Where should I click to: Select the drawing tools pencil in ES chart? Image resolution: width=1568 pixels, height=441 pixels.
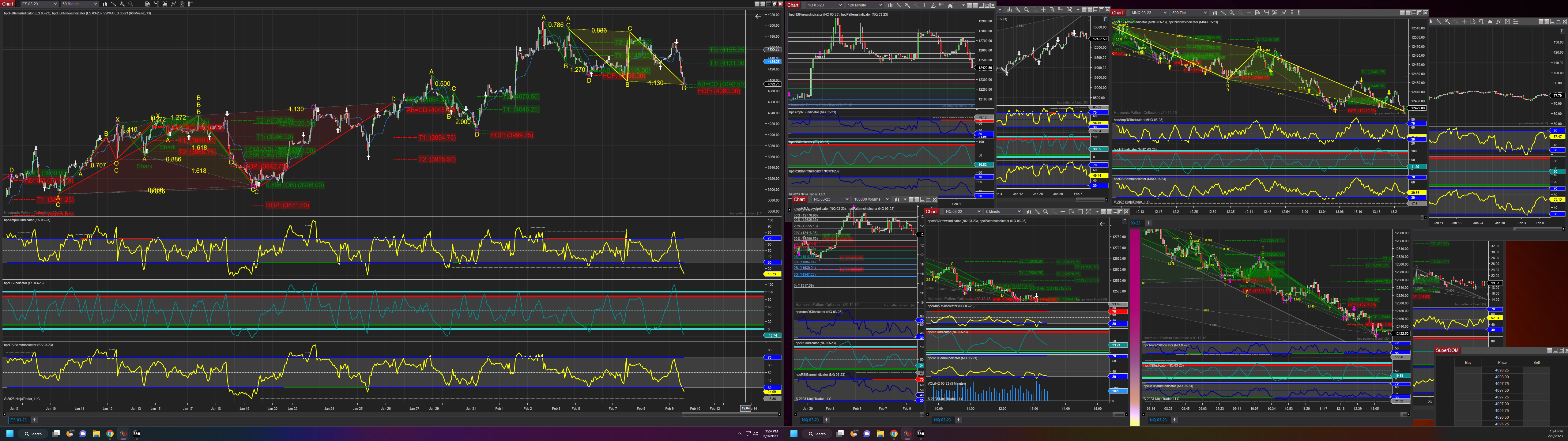tap(114, 4)
